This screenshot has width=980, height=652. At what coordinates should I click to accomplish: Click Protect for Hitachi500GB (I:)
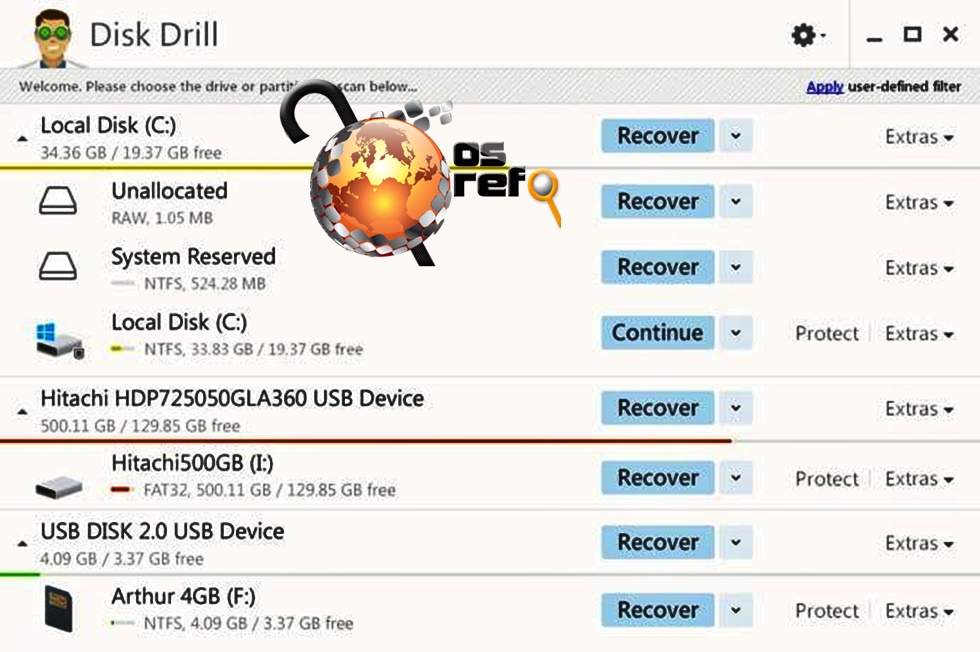click(827, 478)
